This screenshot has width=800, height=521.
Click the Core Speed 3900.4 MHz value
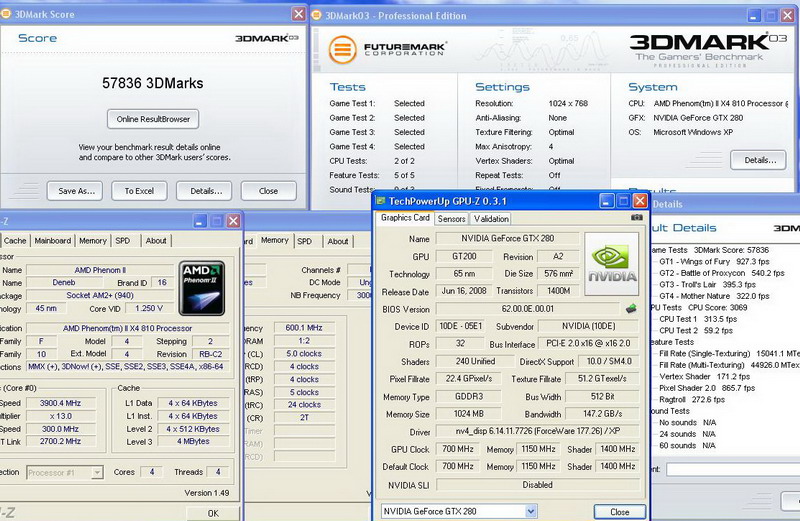click(x=60, y=403)
